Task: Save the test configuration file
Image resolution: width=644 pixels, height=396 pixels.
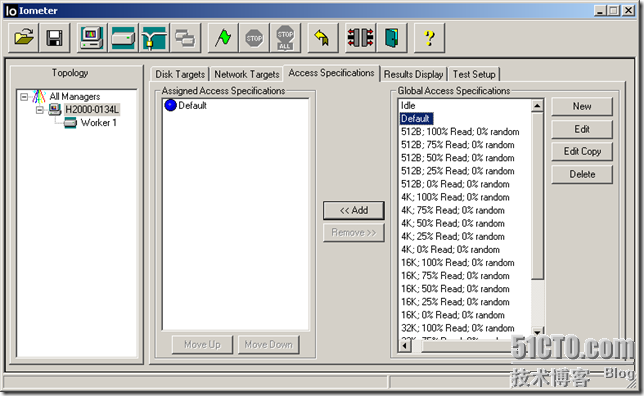Action: [x=55, y=38]
